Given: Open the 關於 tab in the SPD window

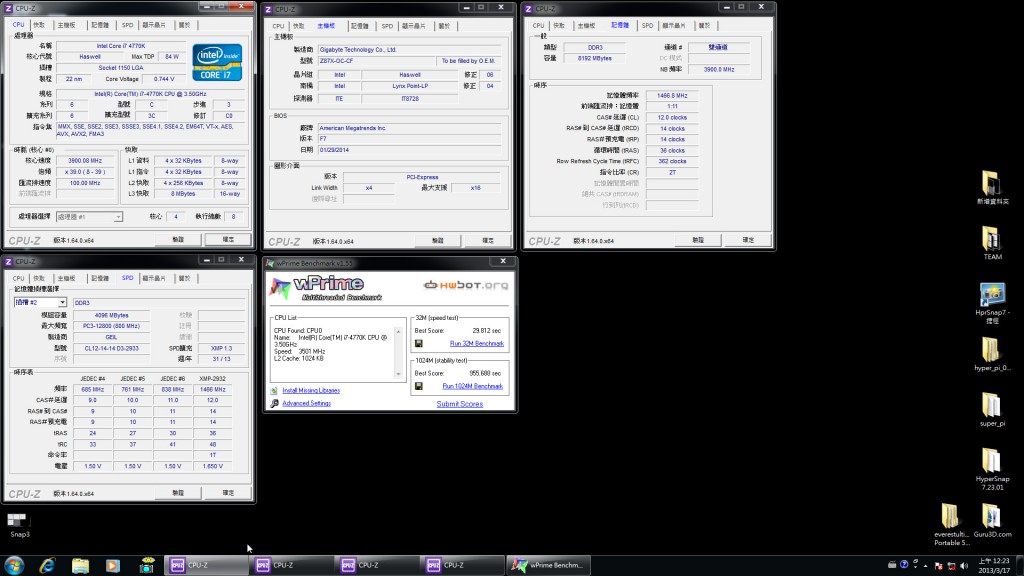Looking at the screenshot, I should point(185,278).
